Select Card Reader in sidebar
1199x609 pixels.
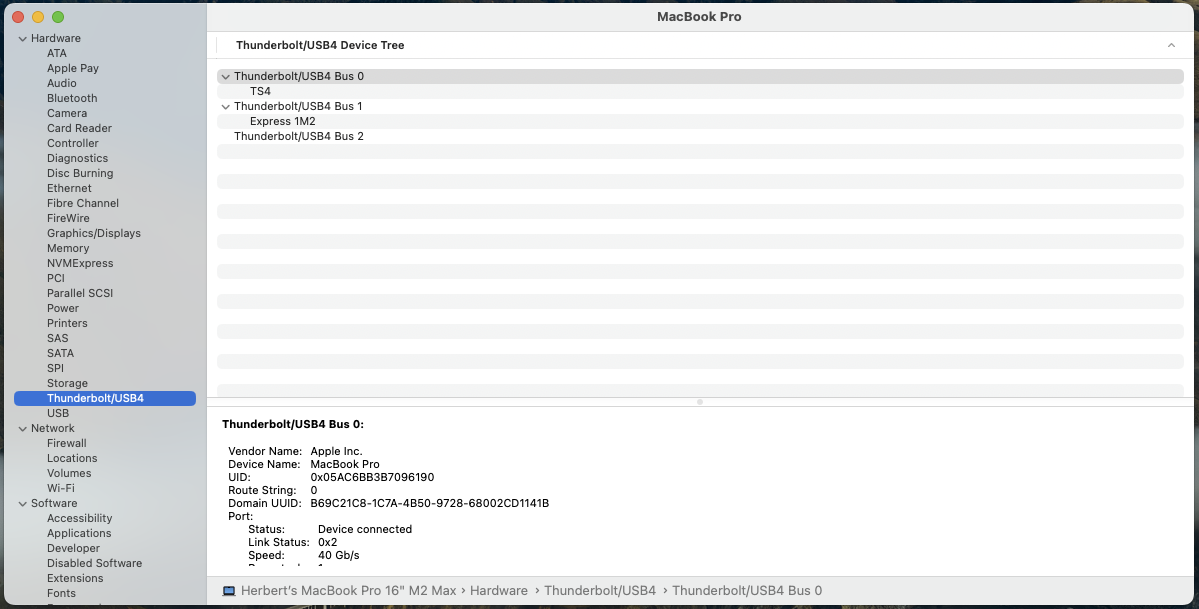[x=79, y=128]
